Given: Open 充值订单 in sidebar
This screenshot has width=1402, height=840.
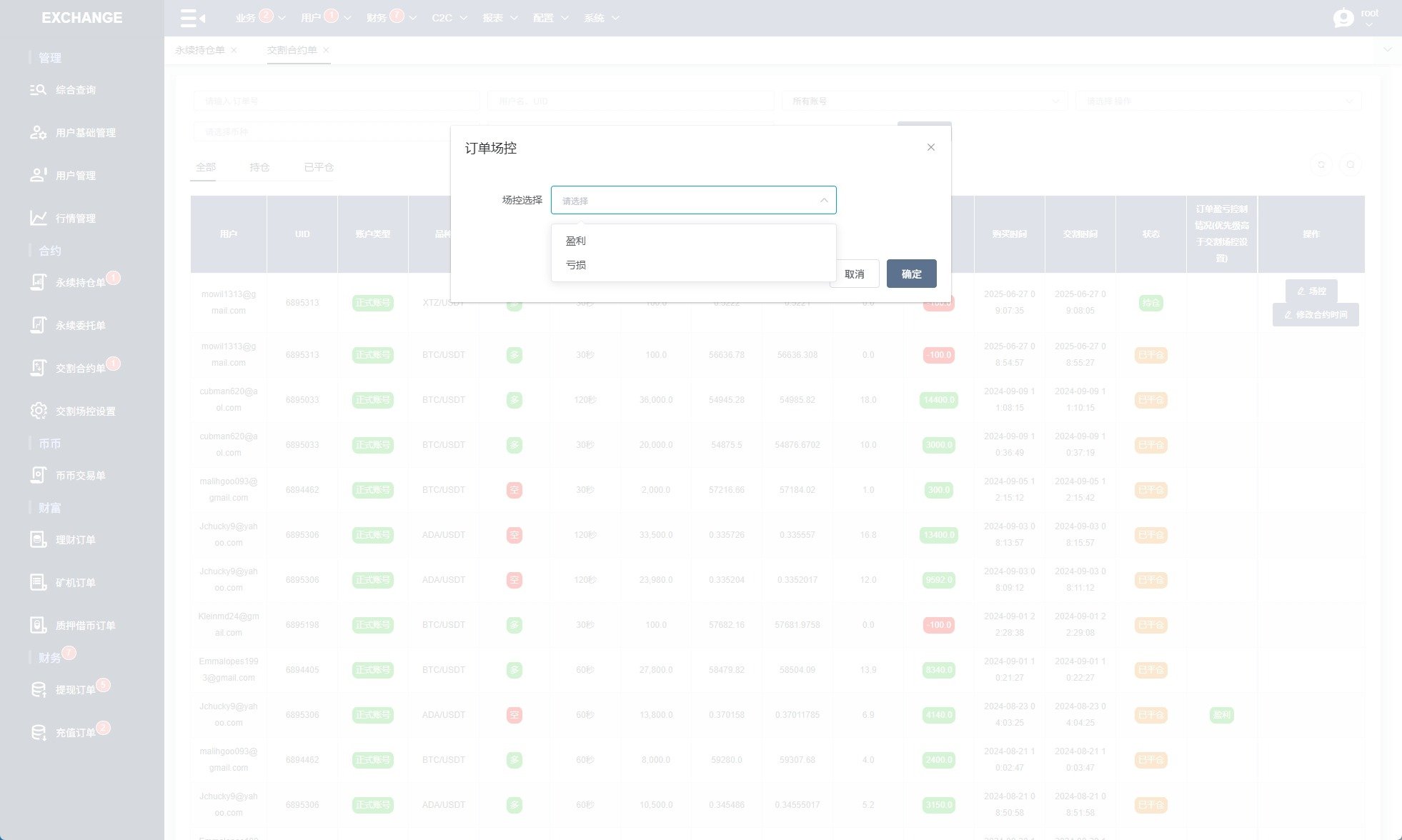Looking at the screenshot, I should click(x=76, y=733).
